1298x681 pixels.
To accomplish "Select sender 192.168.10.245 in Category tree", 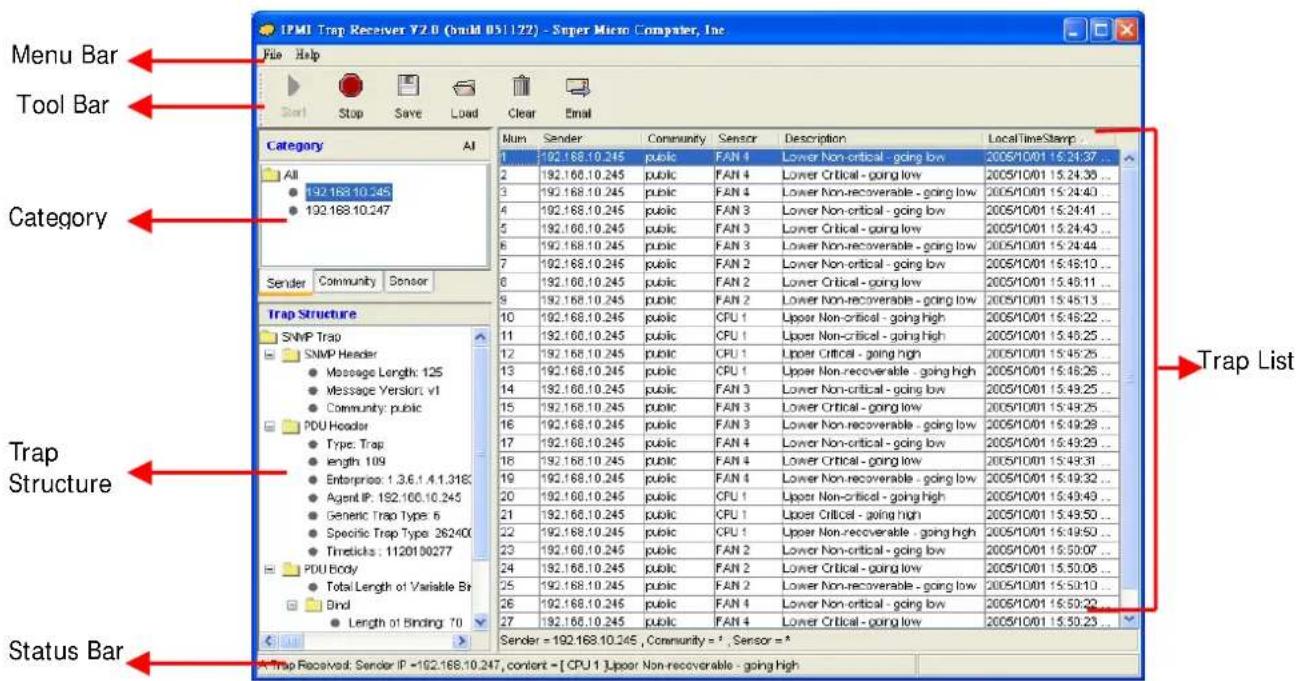I will tap(349, 192).
